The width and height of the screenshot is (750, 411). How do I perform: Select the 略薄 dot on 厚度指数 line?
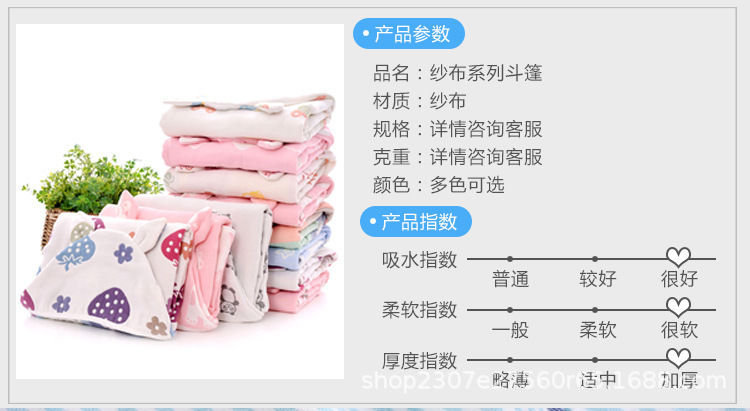click(510, 360)
